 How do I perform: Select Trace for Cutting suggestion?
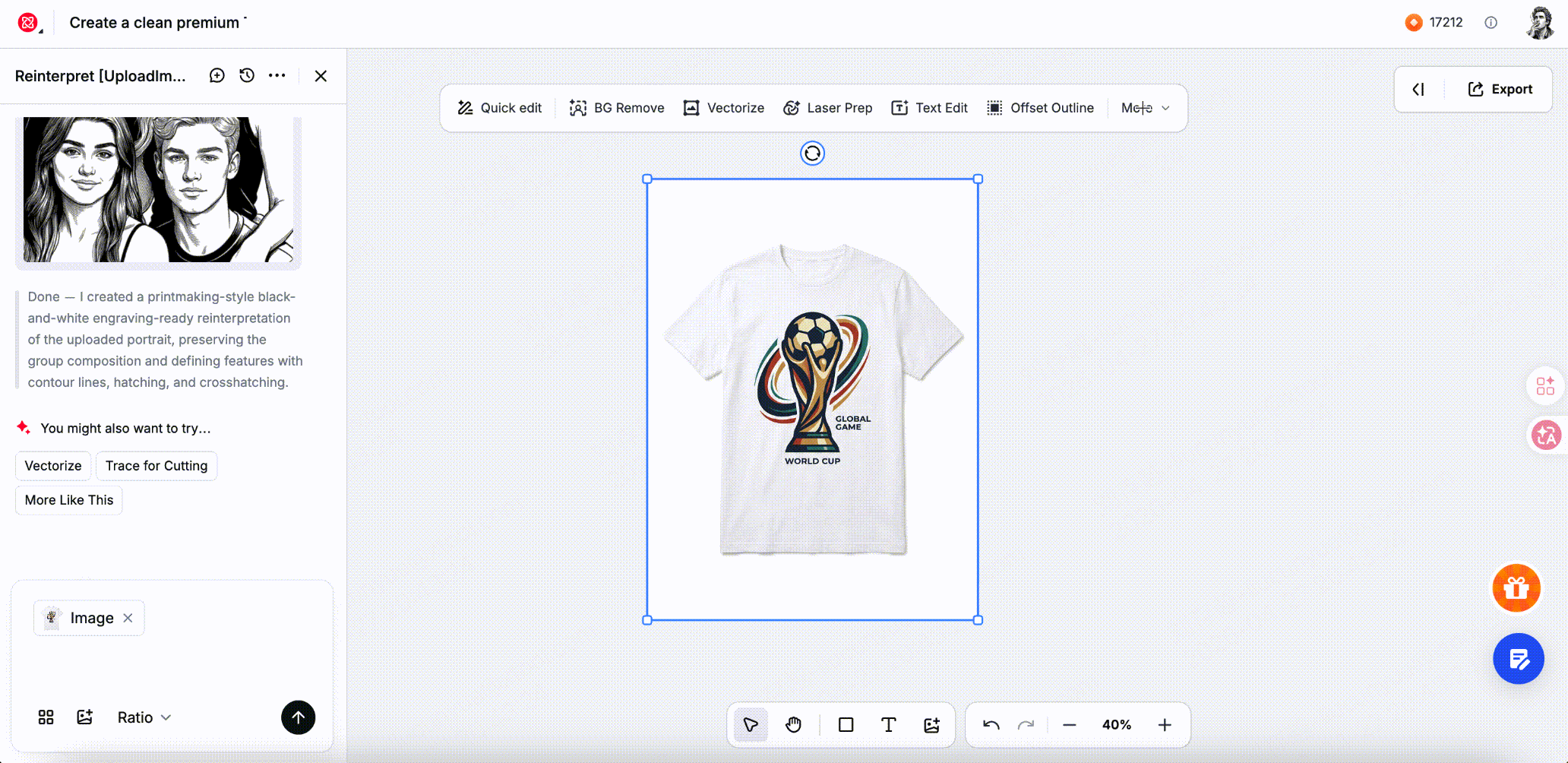tap(156, 466)
